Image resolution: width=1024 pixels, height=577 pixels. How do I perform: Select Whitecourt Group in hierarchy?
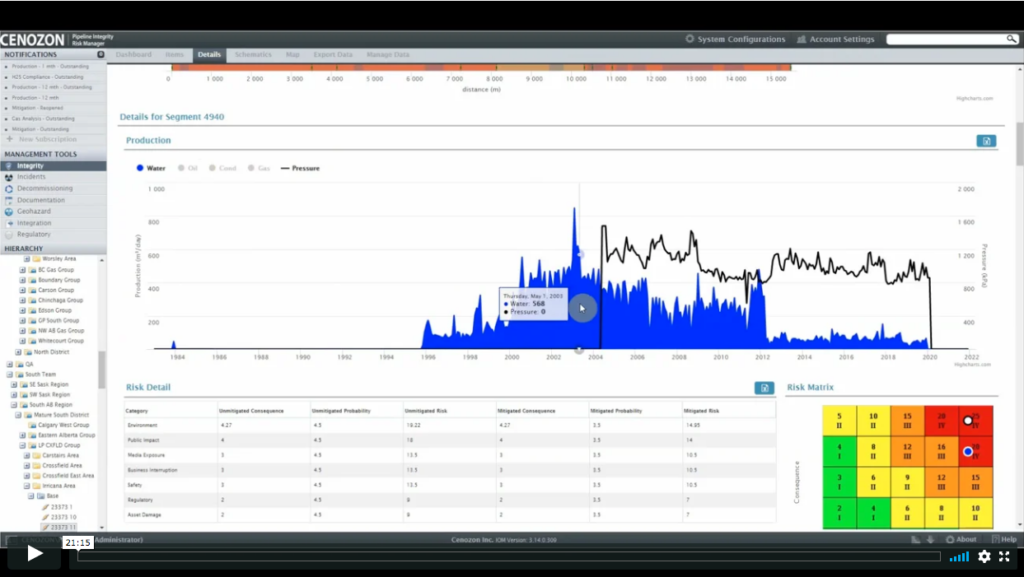pos(61,341)
